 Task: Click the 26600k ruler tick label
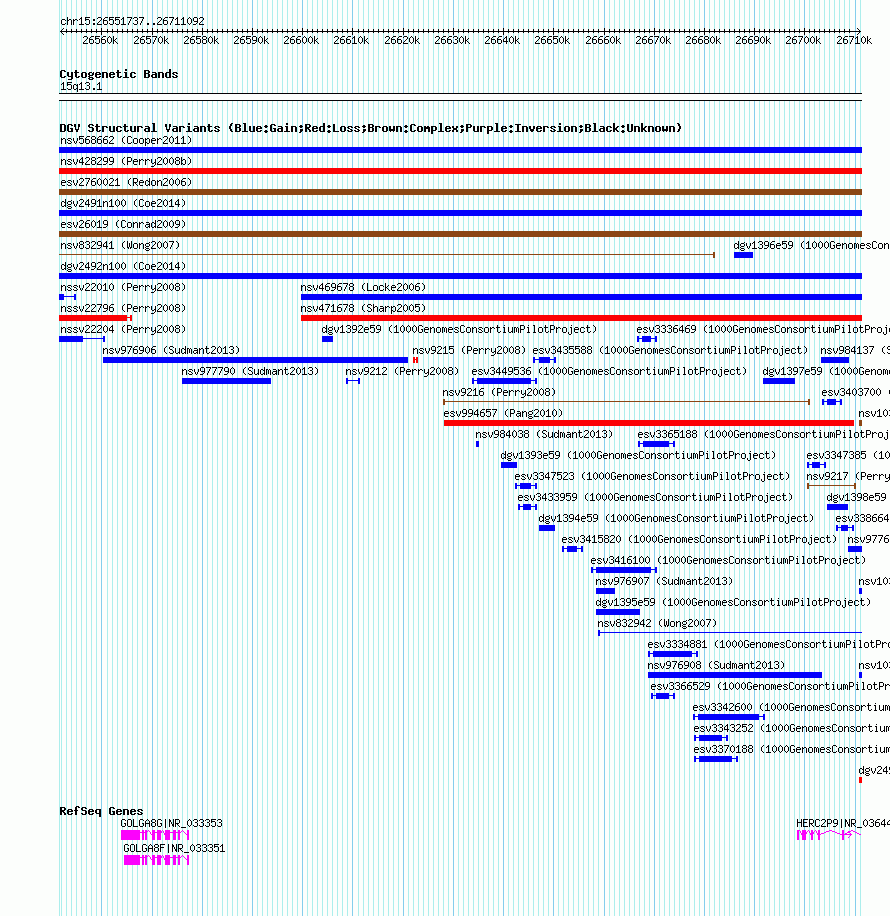301,41
